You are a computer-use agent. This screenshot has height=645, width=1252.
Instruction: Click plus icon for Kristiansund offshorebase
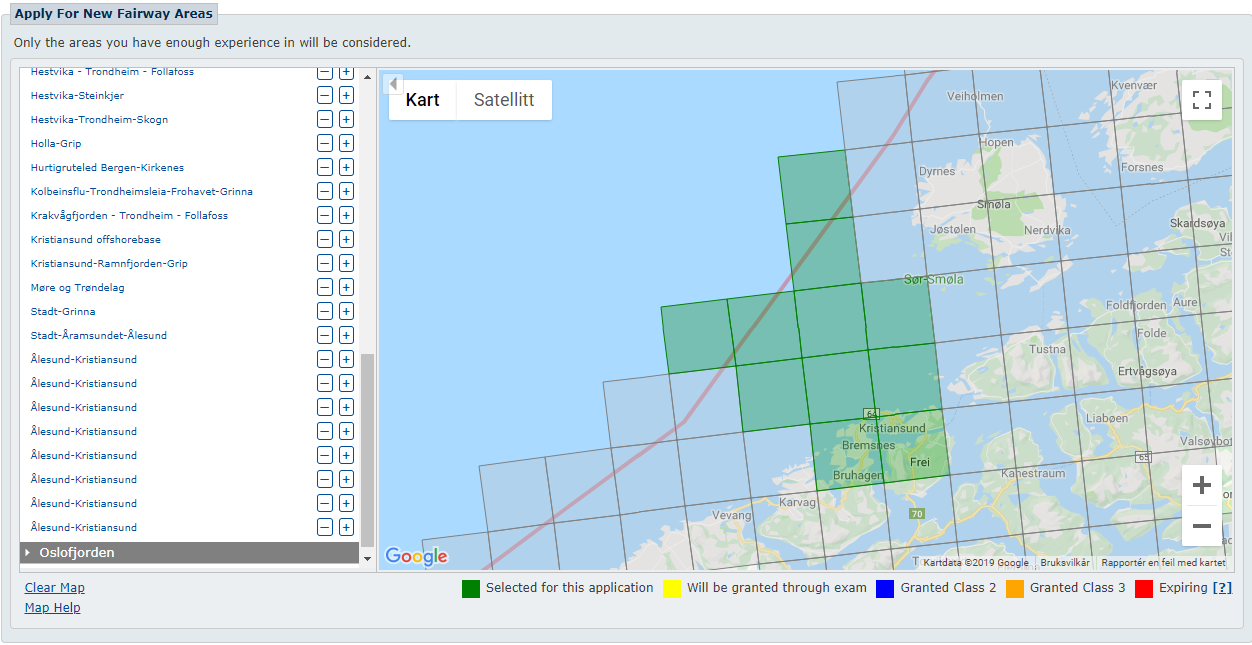[346, 240]
